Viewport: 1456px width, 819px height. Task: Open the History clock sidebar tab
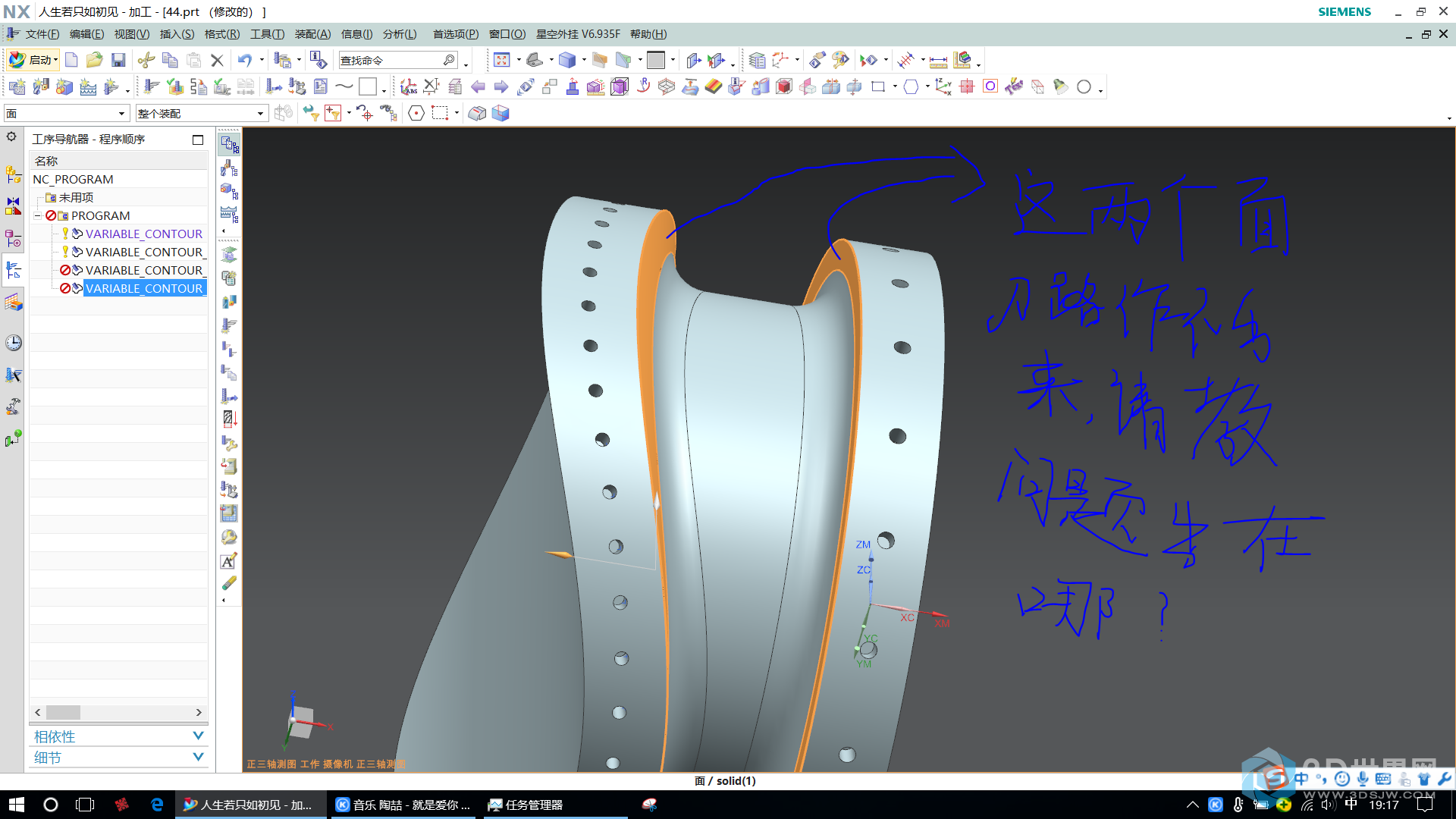(13, 343)
